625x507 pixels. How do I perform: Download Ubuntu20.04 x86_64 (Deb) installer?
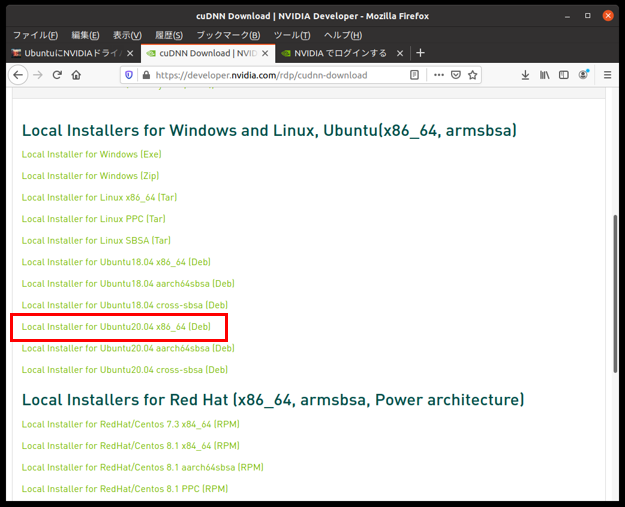(116, 326)
